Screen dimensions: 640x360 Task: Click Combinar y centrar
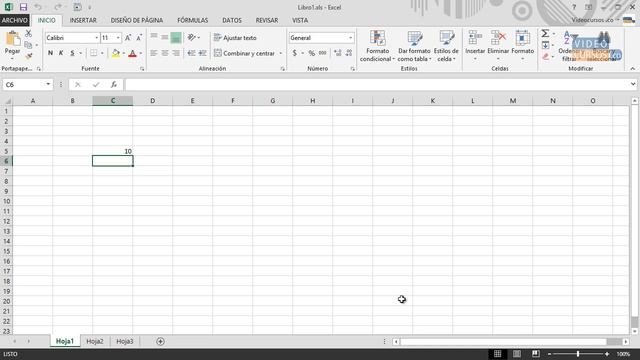(x=244, y=53)
